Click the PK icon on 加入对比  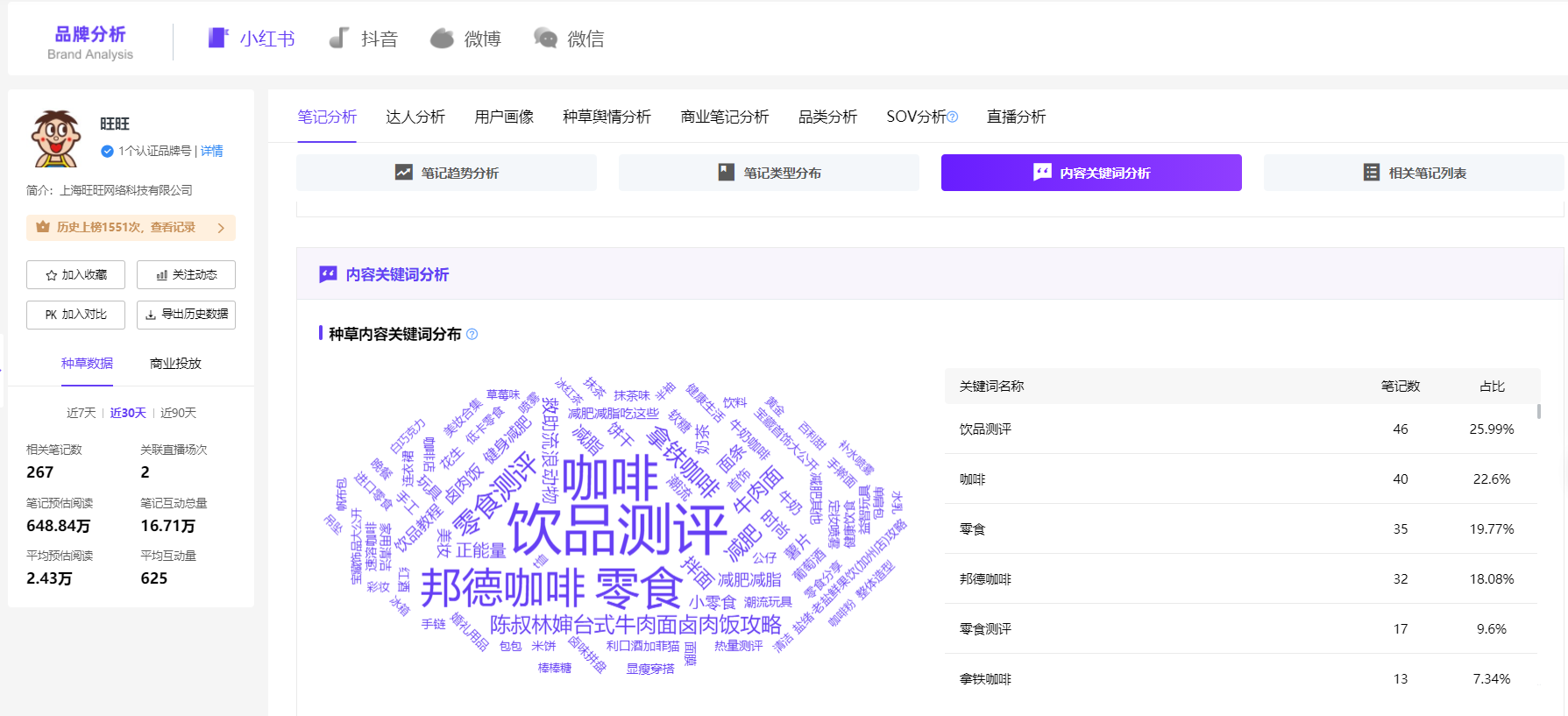pyautogui.click(x=51, y=315)
